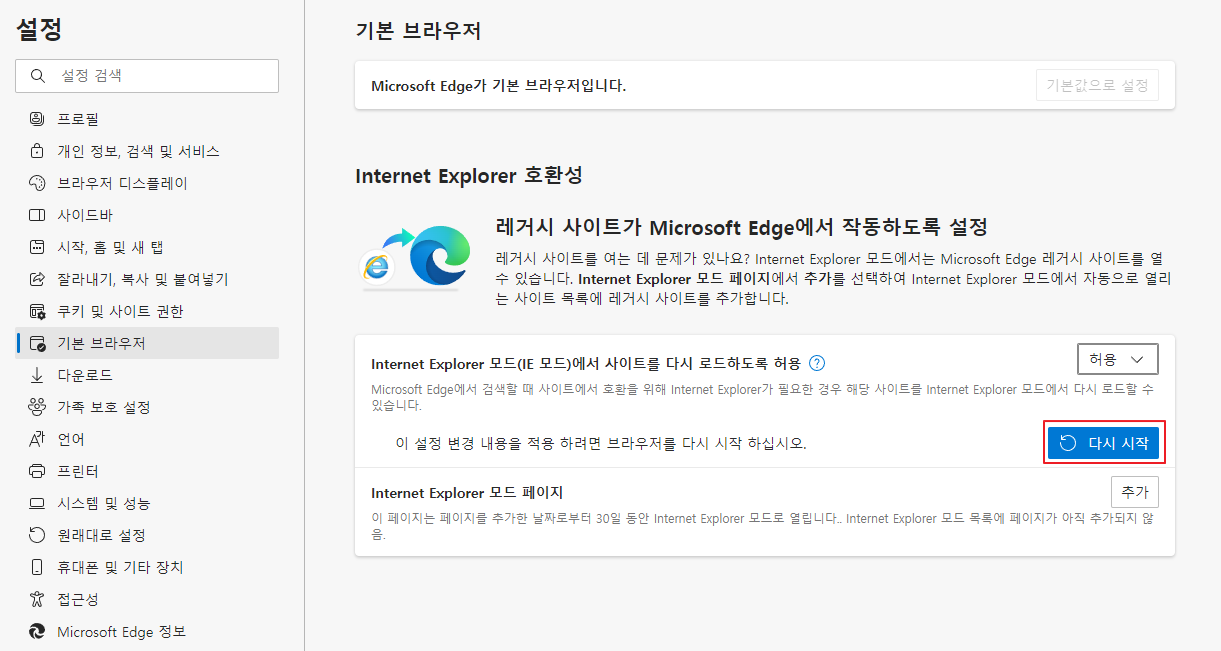The image size is (1221, 651).
Task: Click the 쿠키 및 사이트 권한 icon
Action: (38, 311)
